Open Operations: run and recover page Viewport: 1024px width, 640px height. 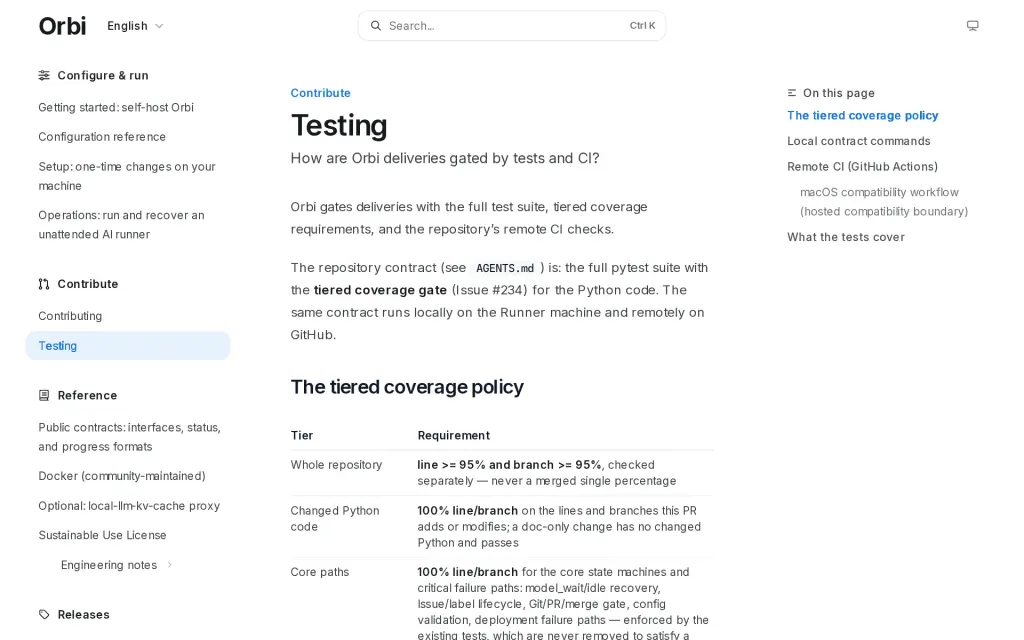pyautogui.click(x=121, y=225)
